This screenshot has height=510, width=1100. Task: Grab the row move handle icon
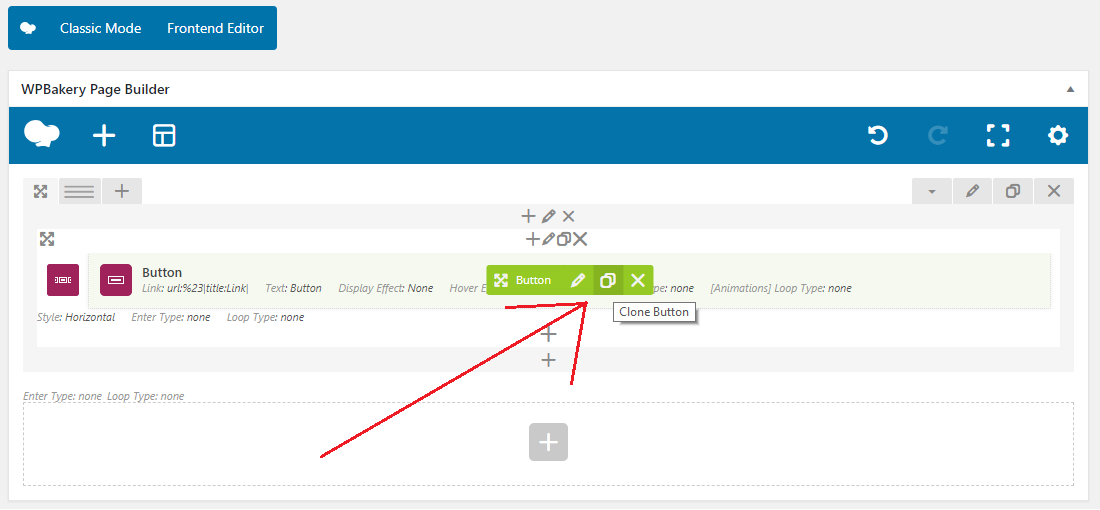(x=41, y=191)
